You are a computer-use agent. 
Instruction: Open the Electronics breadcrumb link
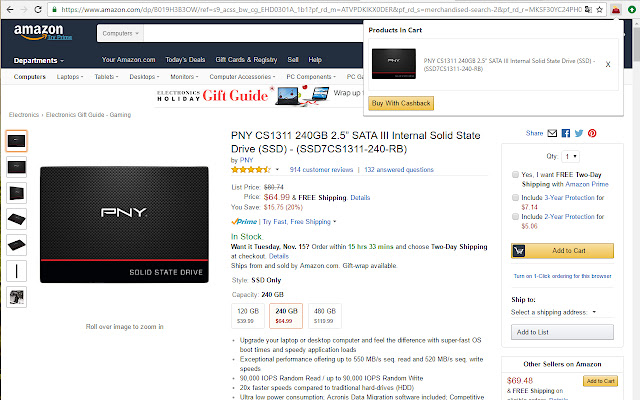pos(24,115)
